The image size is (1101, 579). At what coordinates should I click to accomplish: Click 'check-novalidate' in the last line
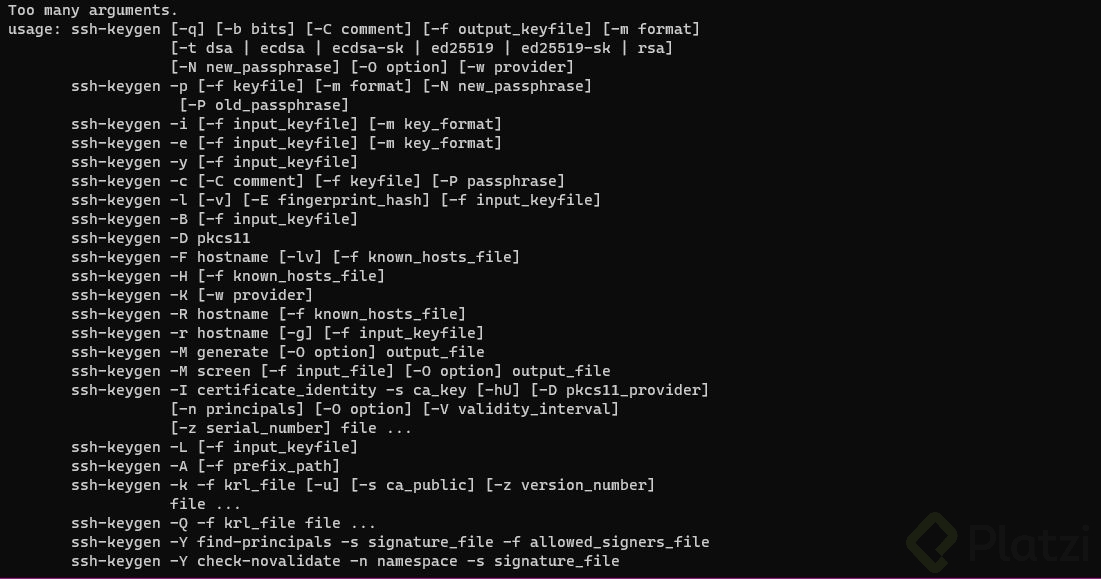[x=268, y=561]
